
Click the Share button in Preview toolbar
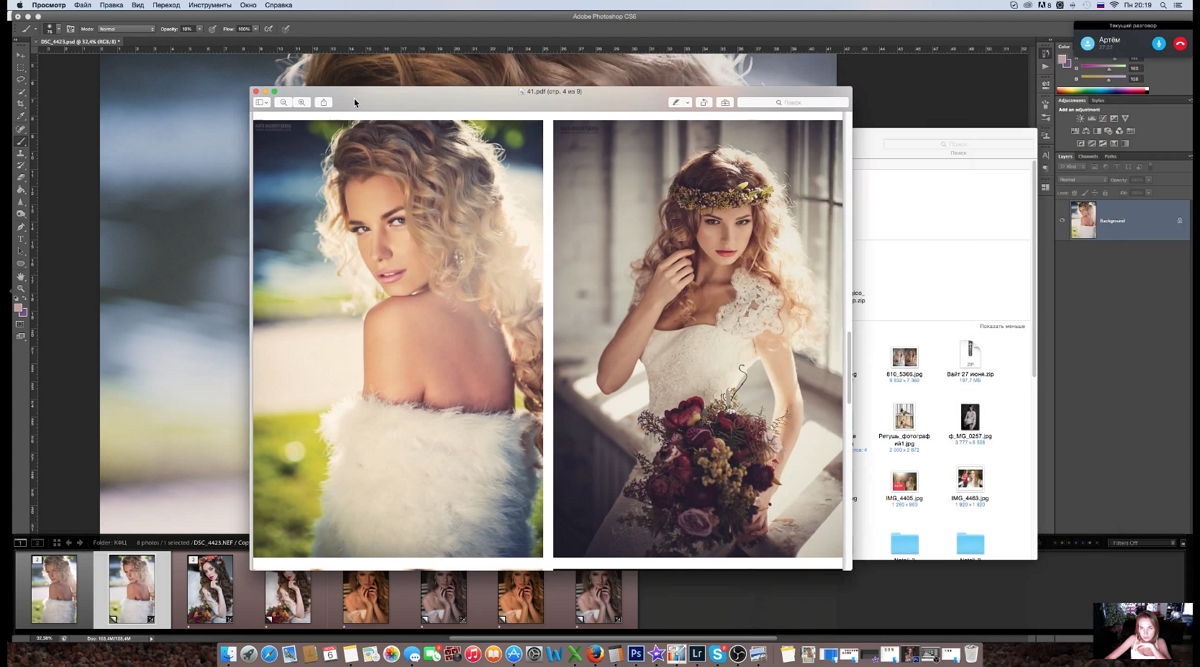point(324,102)
